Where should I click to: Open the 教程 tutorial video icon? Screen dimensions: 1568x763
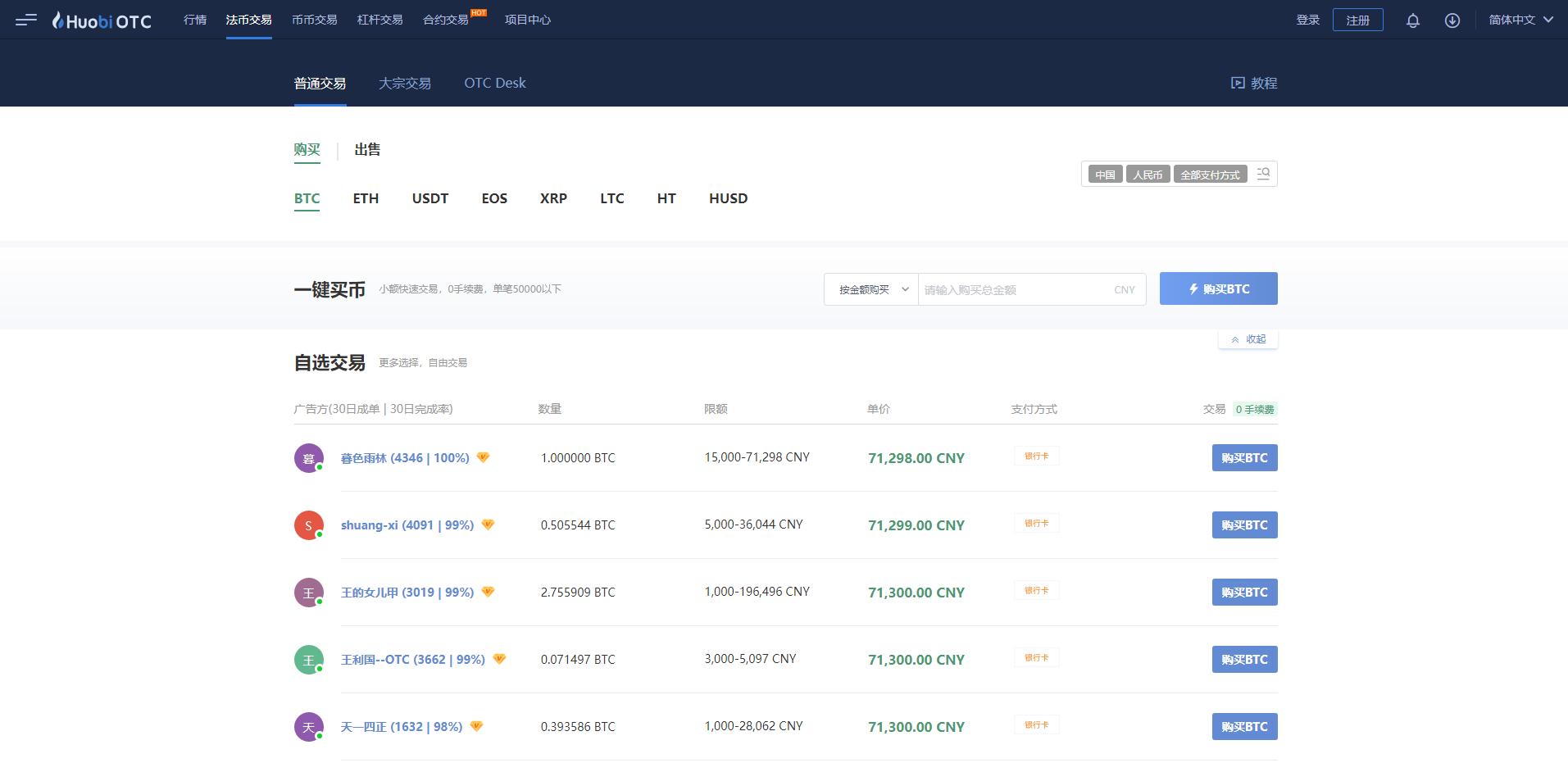tap(1238, 83)
